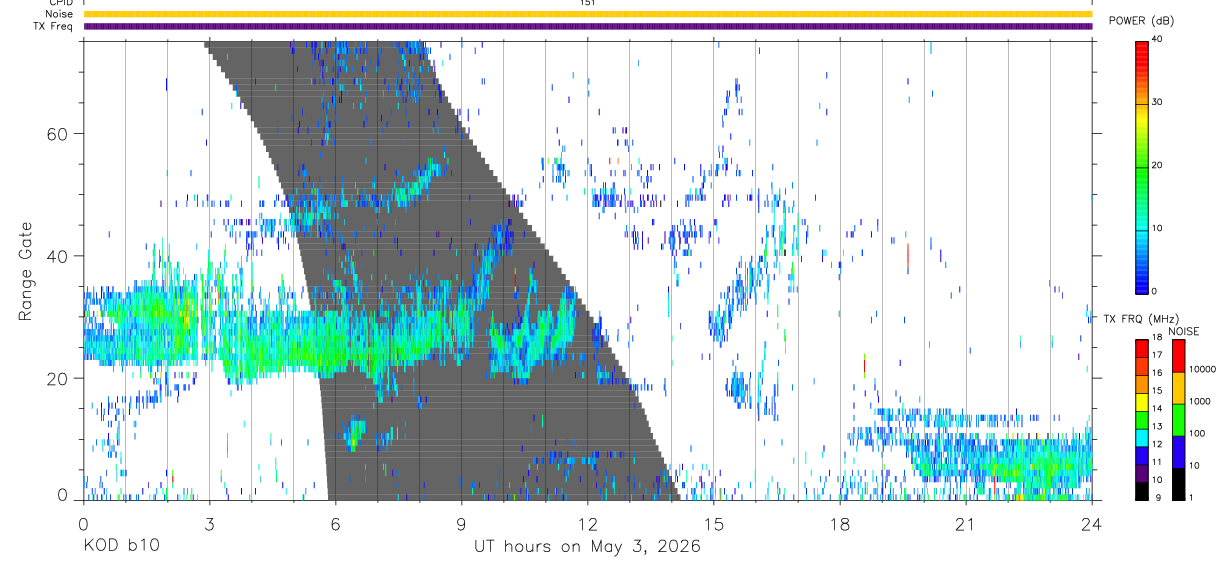Click x-axis tick label 12
The width and height of the screenshot is (1228, 567).
pyautogui.click(x=587, y=523)
